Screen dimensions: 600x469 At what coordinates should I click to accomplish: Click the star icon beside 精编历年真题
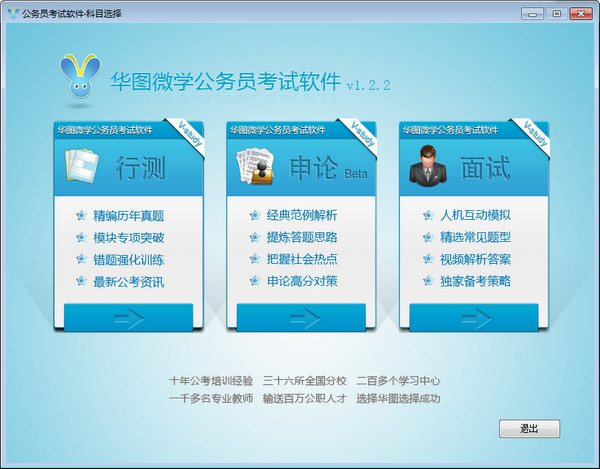tap(81, 216)
